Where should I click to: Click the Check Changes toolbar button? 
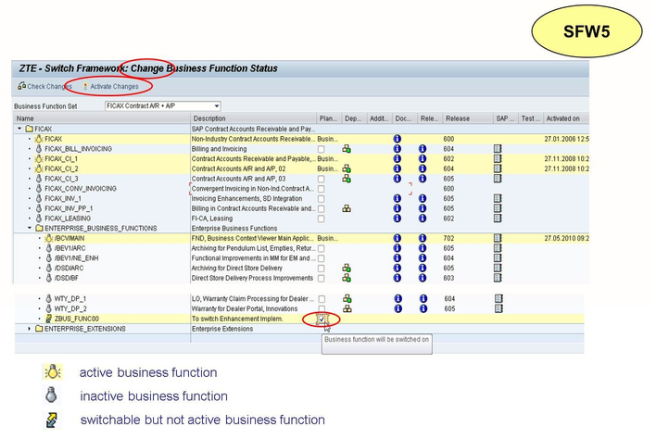click(x=43, y=87)
